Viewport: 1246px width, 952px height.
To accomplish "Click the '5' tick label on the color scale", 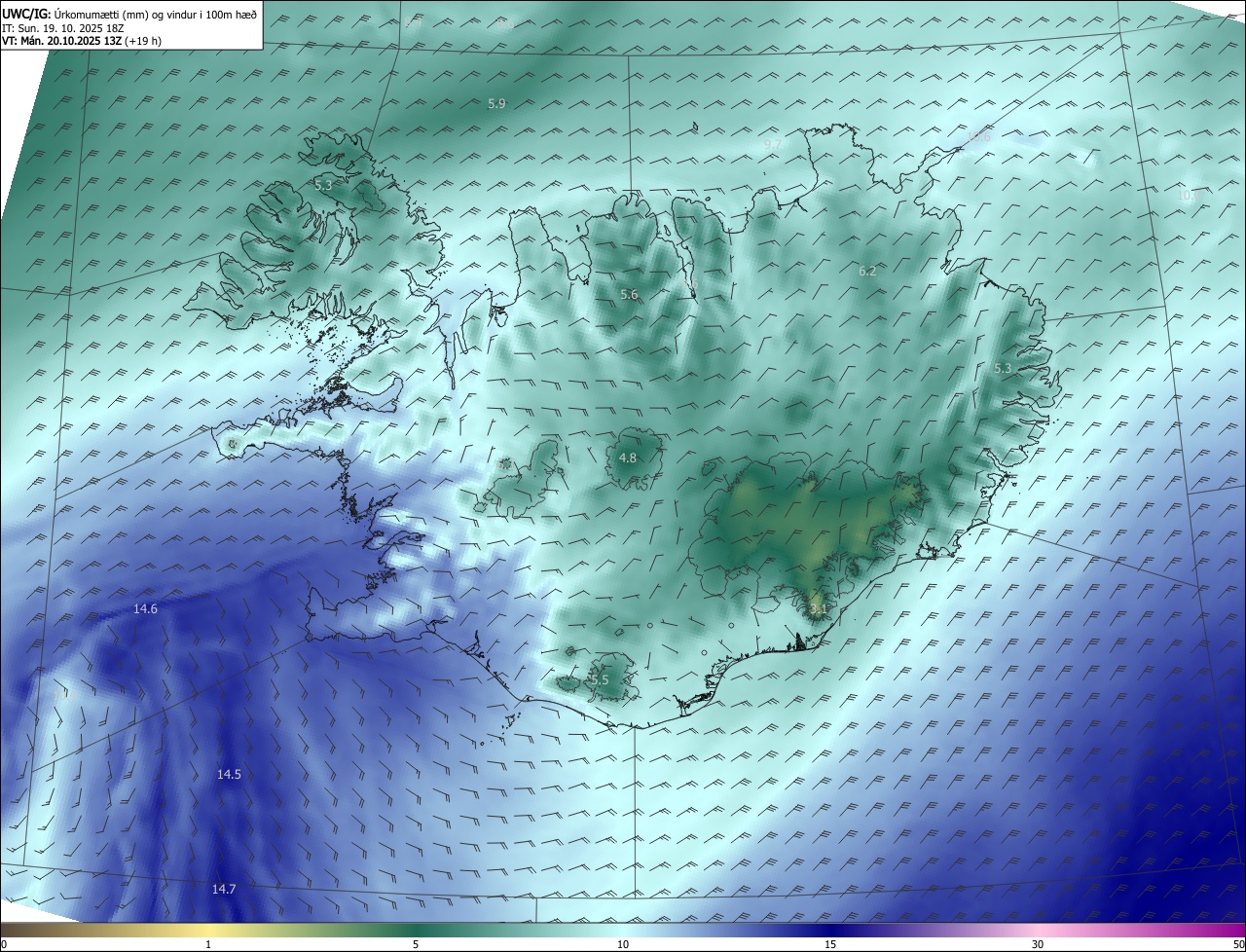I will tap(416, 944).
